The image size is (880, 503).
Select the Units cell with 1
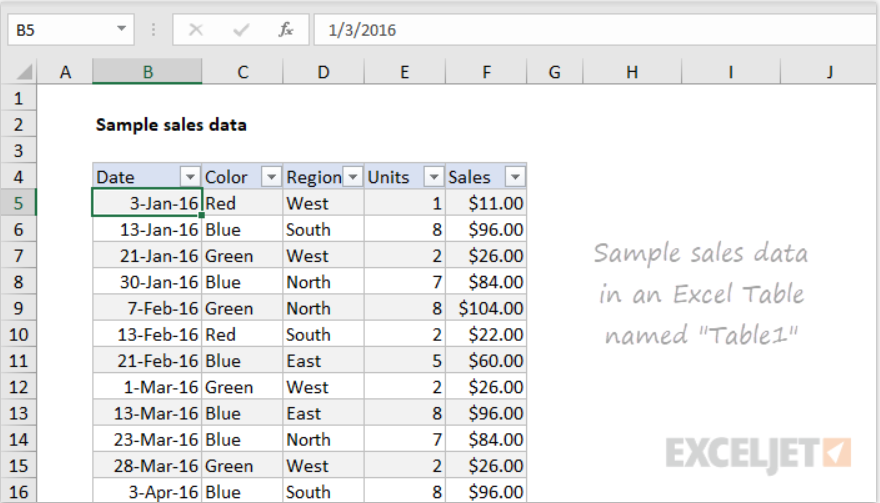click(405, 203)
